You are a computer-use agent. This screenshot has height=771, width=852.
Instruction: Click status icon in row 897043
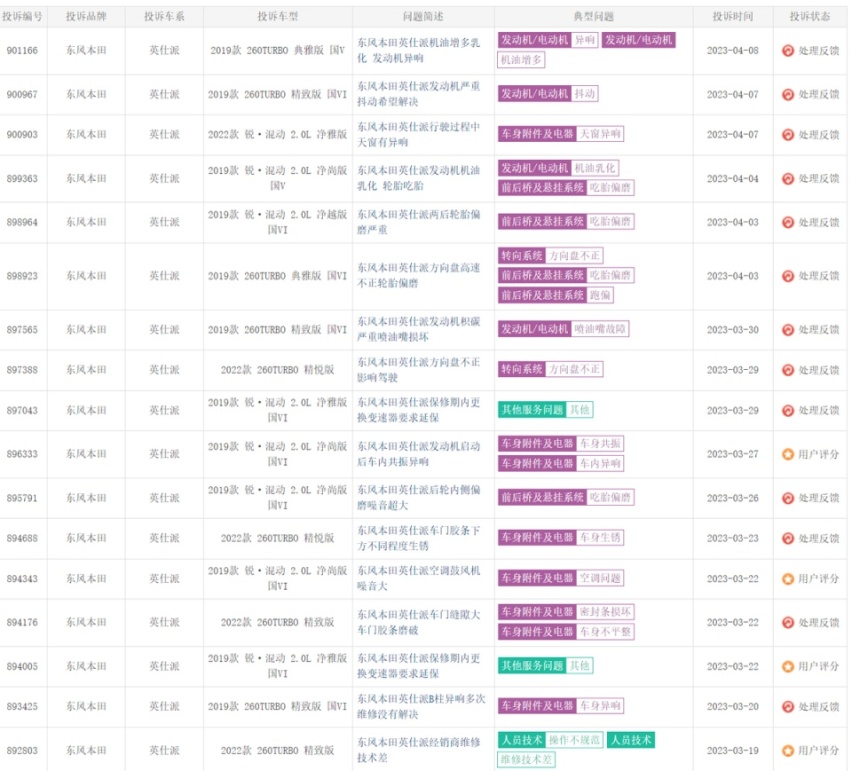(787, 410)
